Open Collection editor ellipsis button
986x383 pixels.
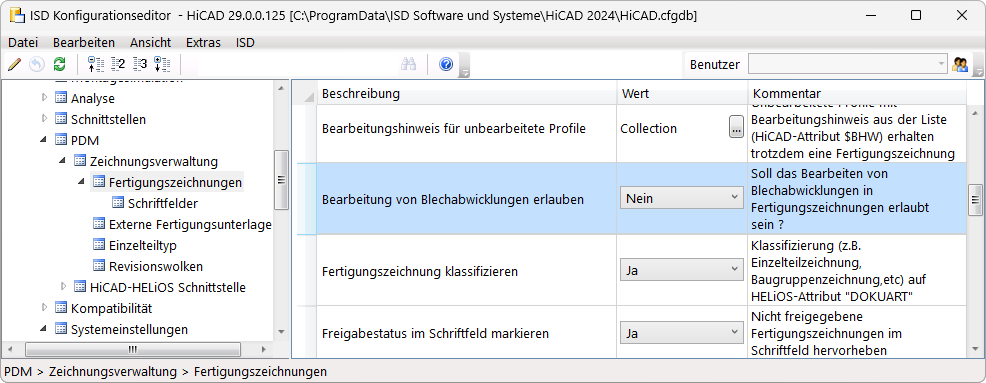[736, 128]
